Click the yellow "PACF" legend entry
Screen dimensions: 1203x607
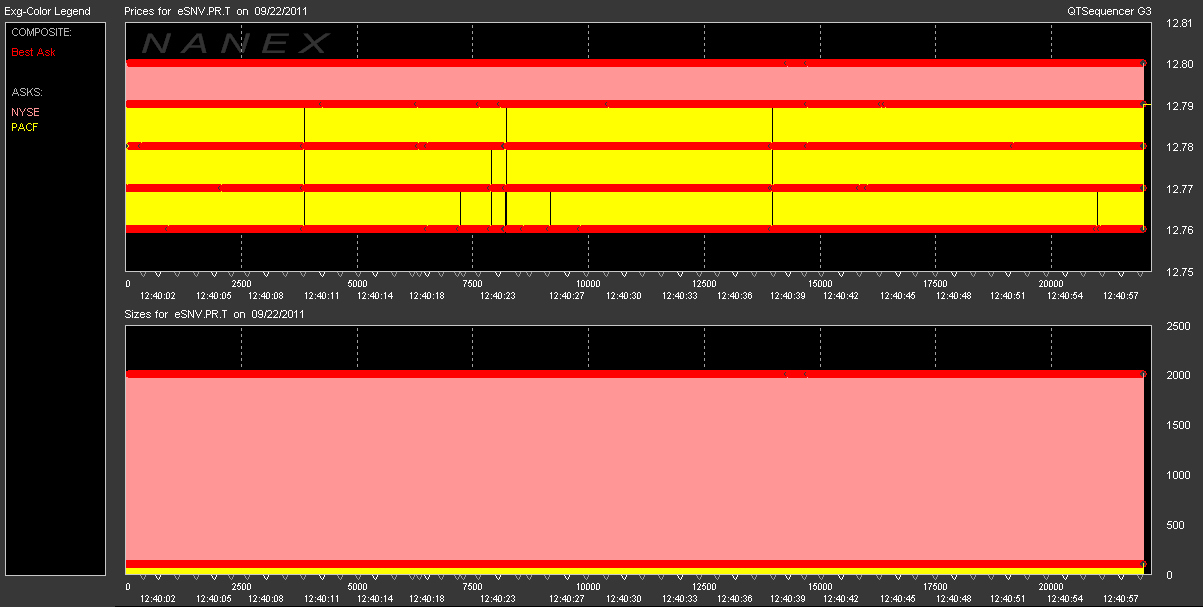pos(25,127)
